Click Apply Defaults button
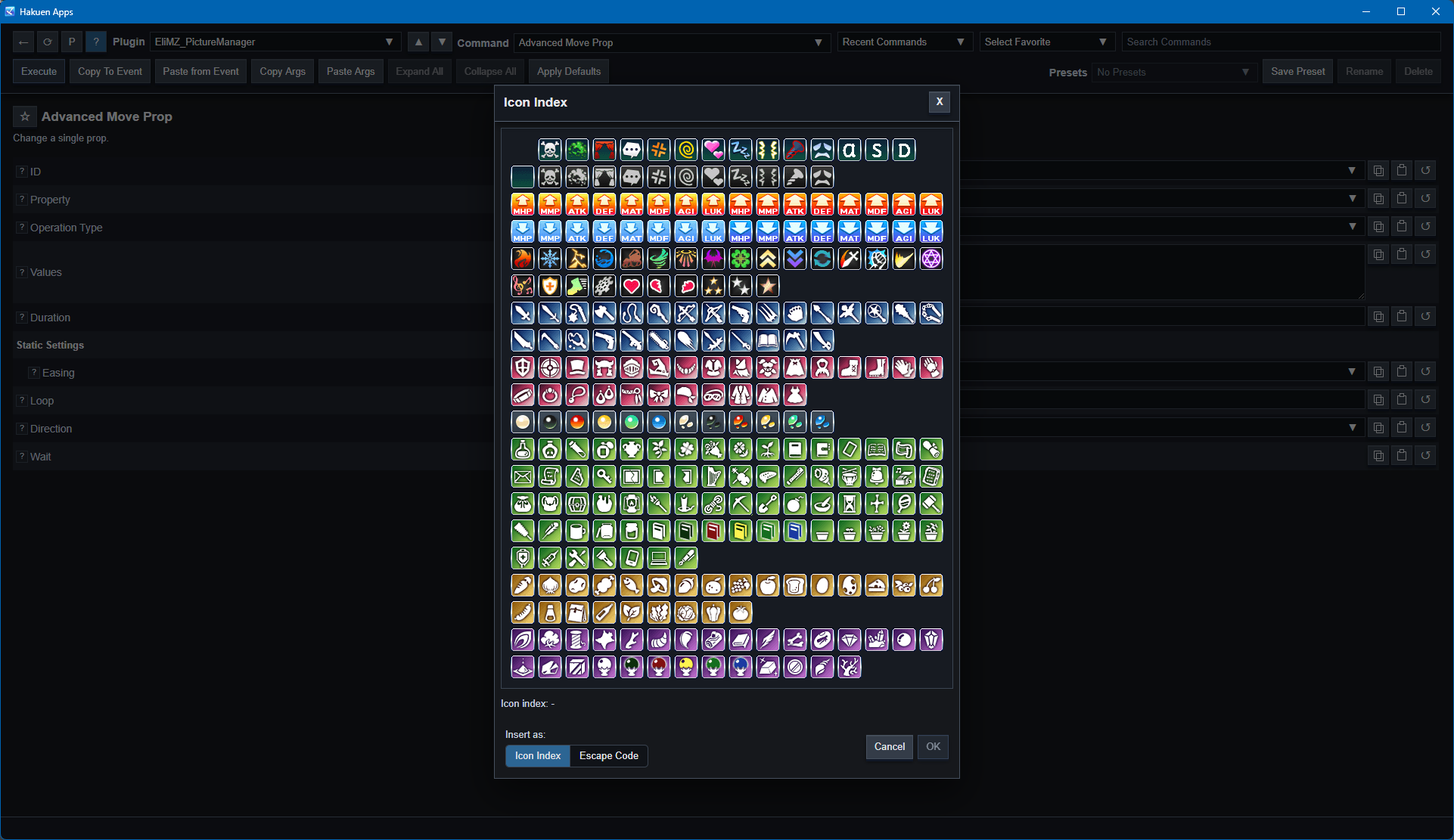The image size is (1454, 840). (569, 71)
